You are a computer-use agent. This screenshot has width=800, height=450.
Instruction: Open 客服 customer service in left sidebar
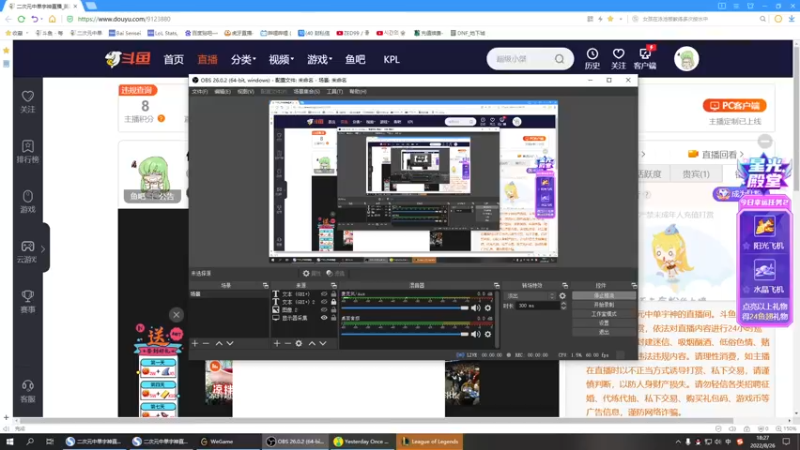[28, 391]
